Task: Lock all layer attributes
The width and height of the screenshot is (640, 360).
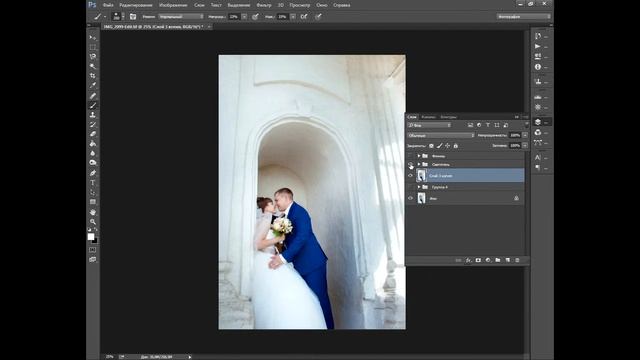Action: tap(456, 146)
